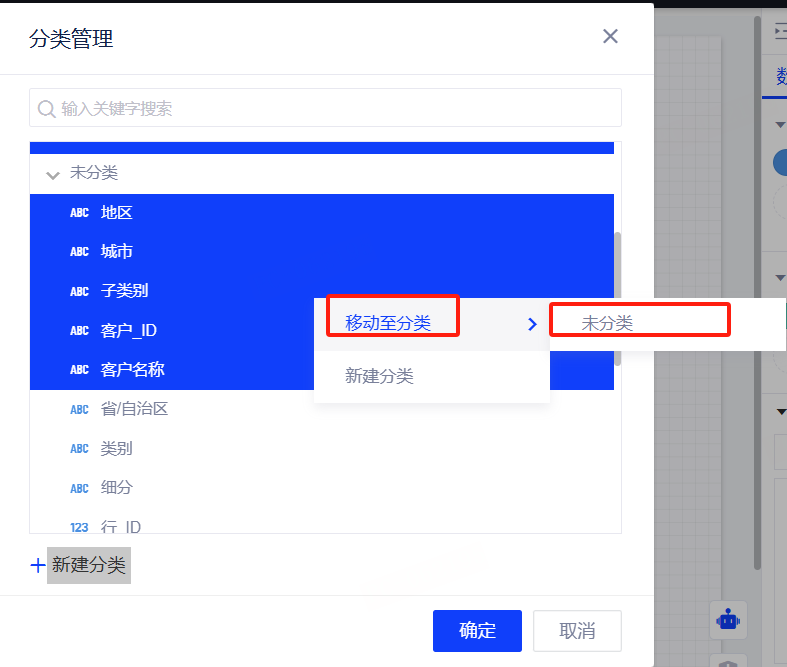787x667 pixels.
Task: Click the 新建分类 link below the list
Action: [x=89, y=566]
